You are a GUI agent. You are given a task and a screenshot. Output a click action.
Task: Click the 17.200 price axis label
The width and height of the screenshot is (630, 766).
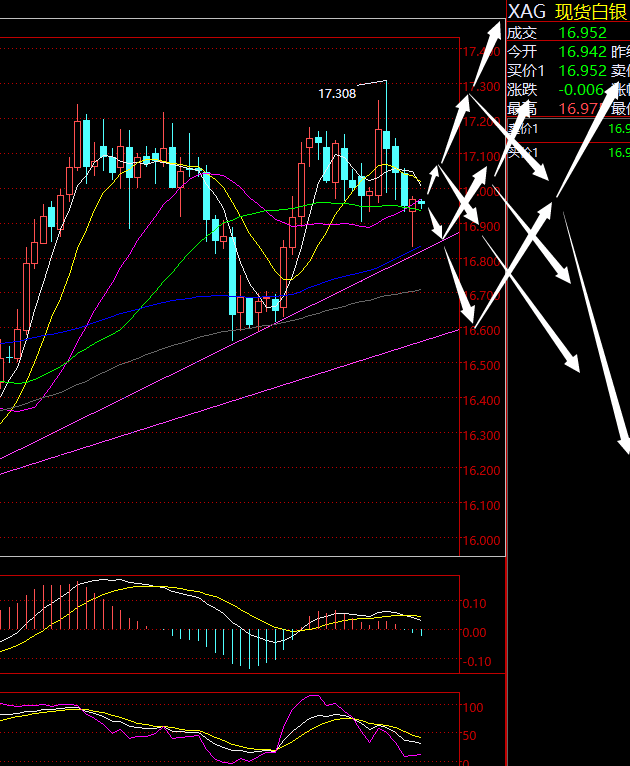tap(481, 121)
